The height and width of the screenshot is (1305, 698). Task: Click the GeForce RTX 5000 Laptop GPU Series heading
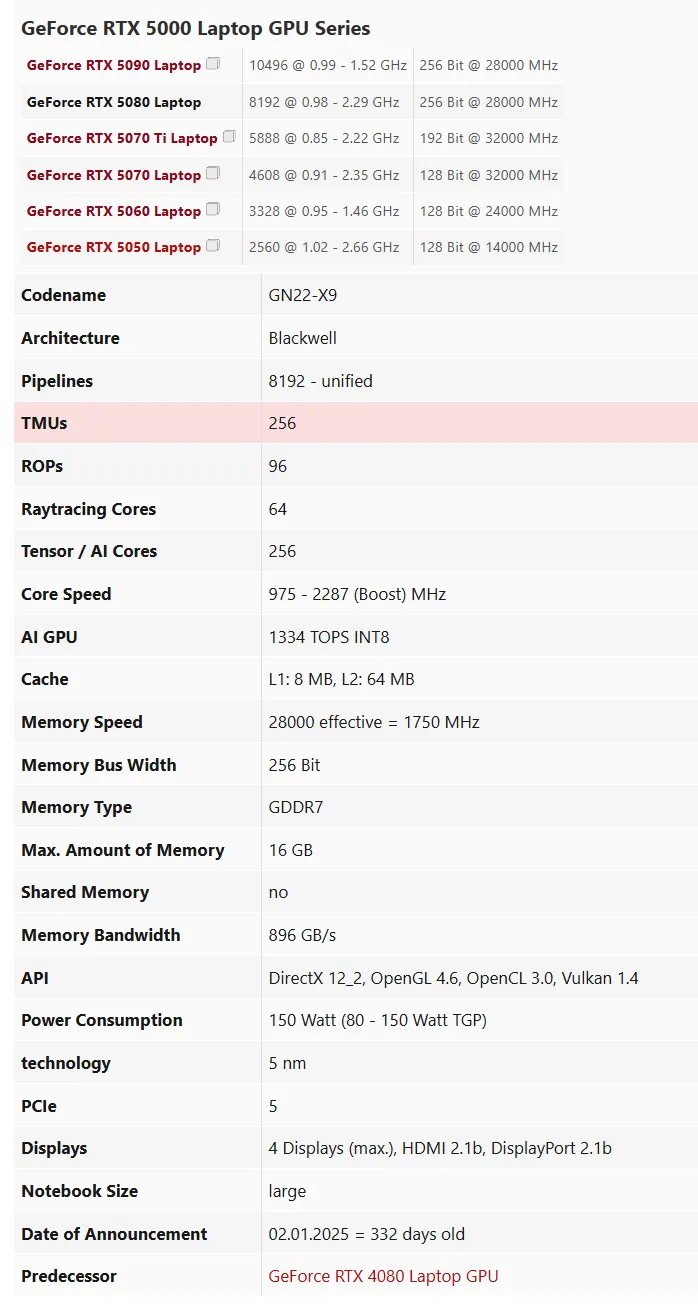tap(195, 29)
